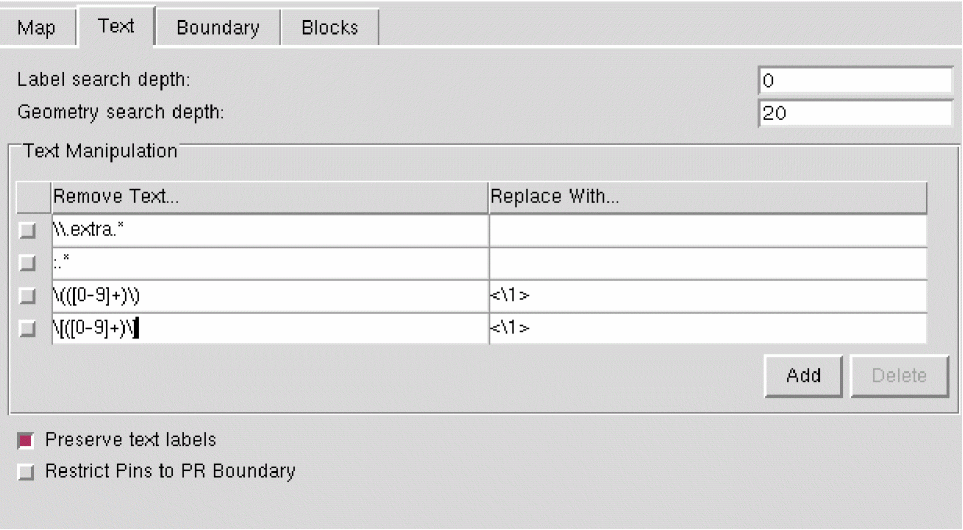Edit the \\.extra.* remove text cell
Image resolution: width=963 pixels, height=530 pixels.
[269, 231]
